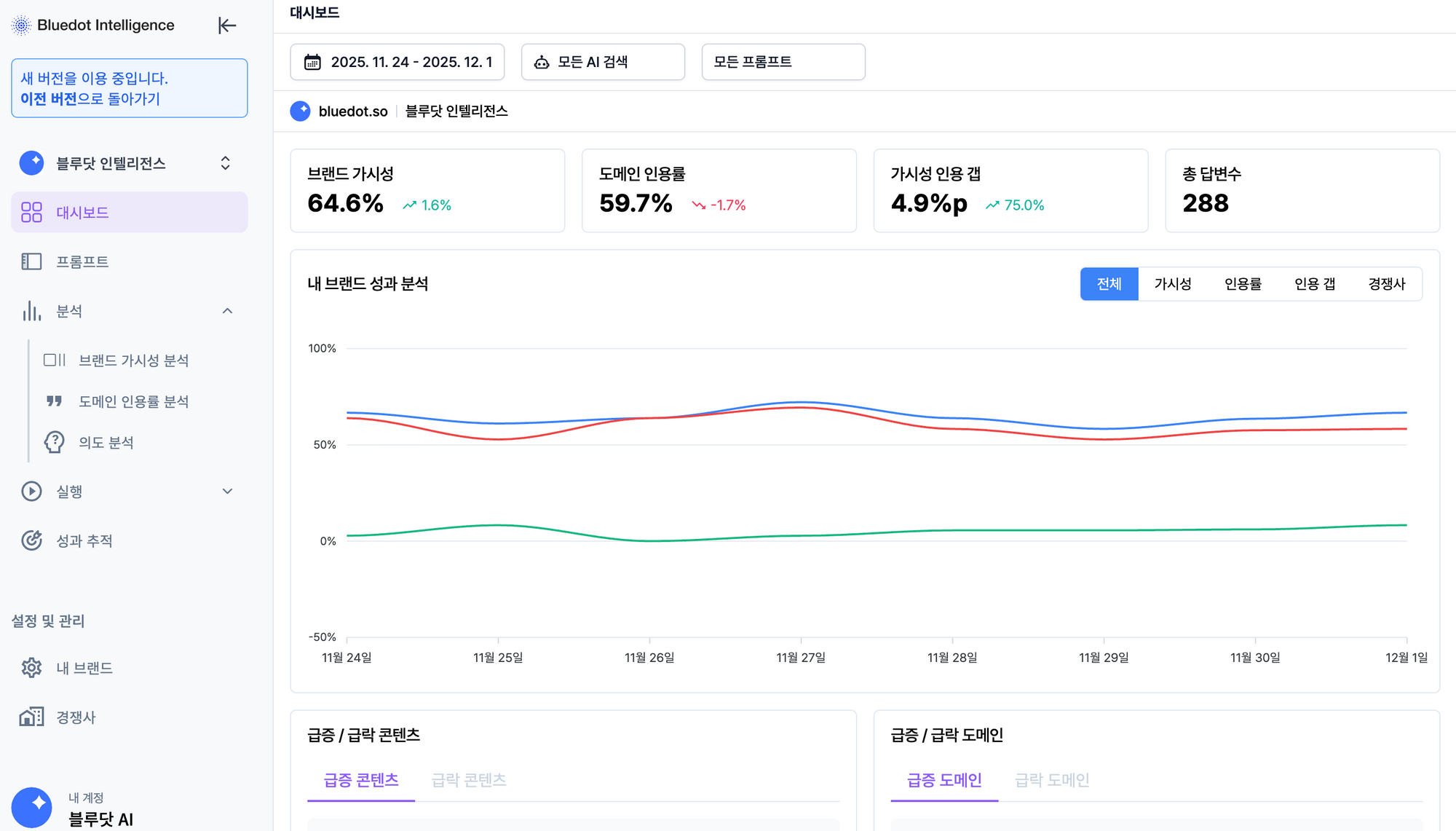Select the 경쟁사 chart toggle
The height and width of the screenshot is (831, 1456).
click(x=1386, y=284)
